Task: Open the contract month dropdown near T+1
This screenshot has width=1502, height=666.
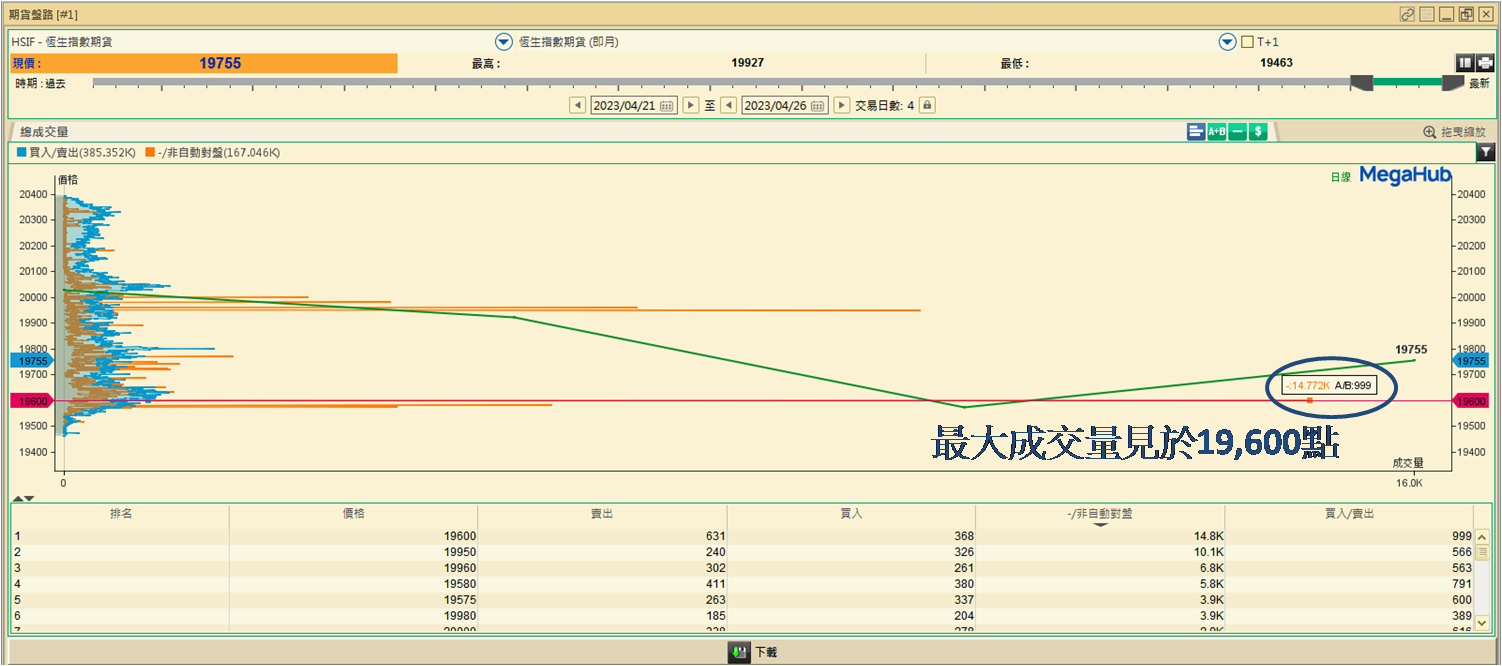Action: point(1227,42)
